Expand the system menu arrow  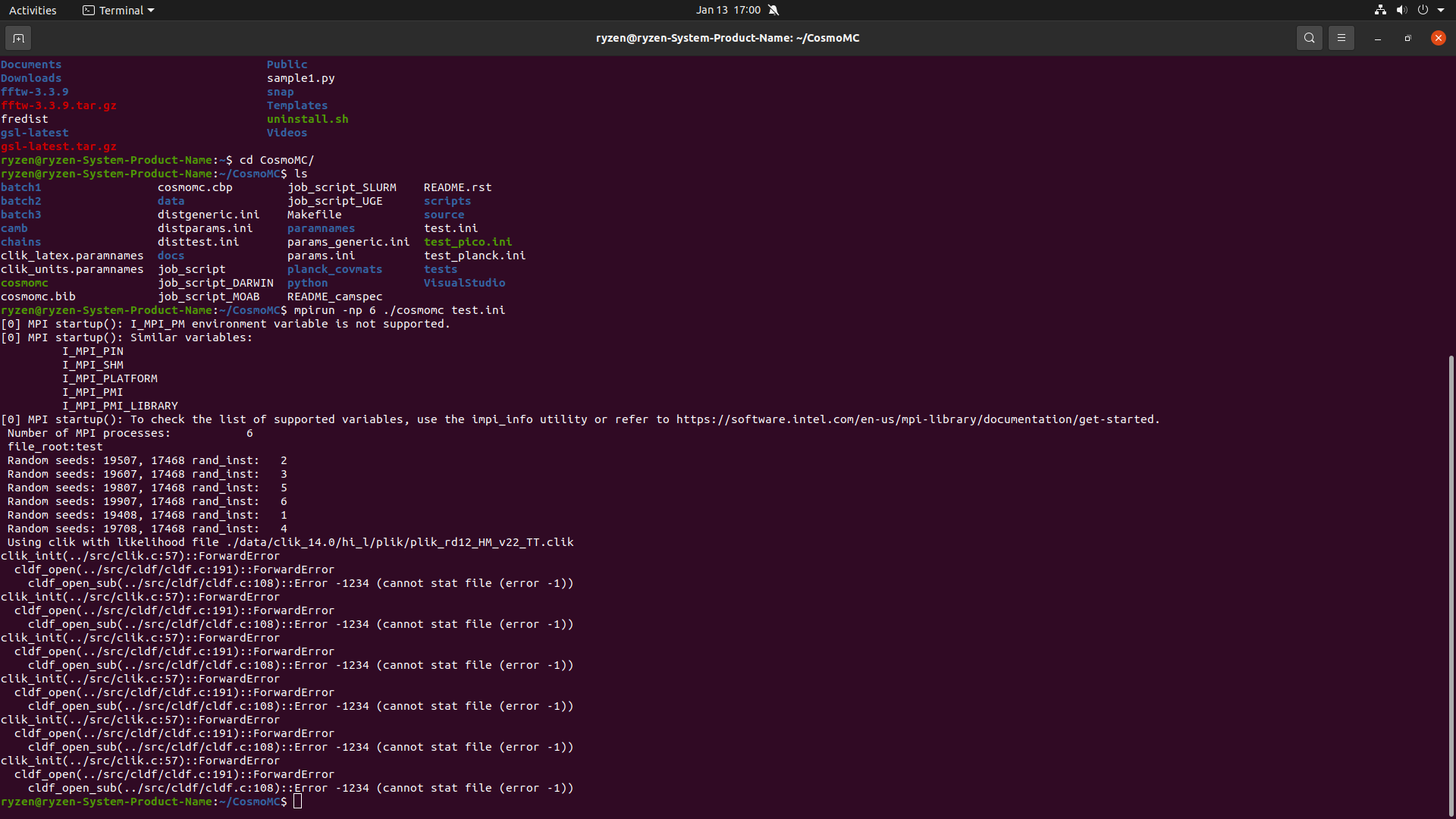click(1441, 10)
